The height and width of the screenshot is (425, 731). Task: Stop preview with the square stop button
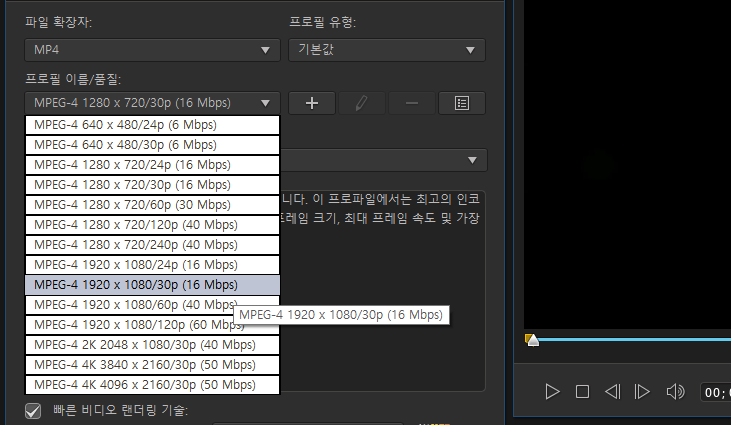(582, 391)
